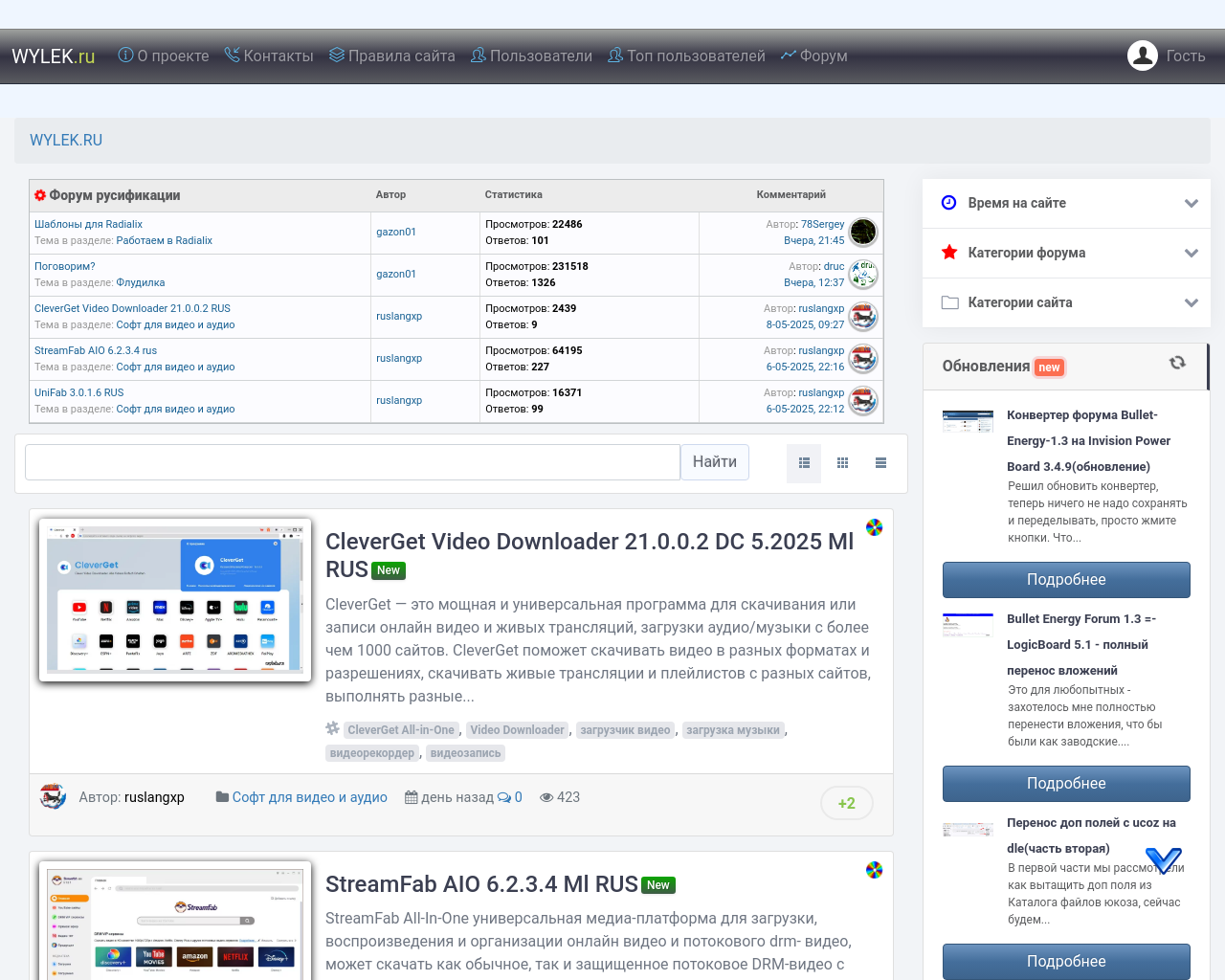Open the WYLEK.ru site logo
This screenshot has height=980, width=1225.
tap(54, 56)
